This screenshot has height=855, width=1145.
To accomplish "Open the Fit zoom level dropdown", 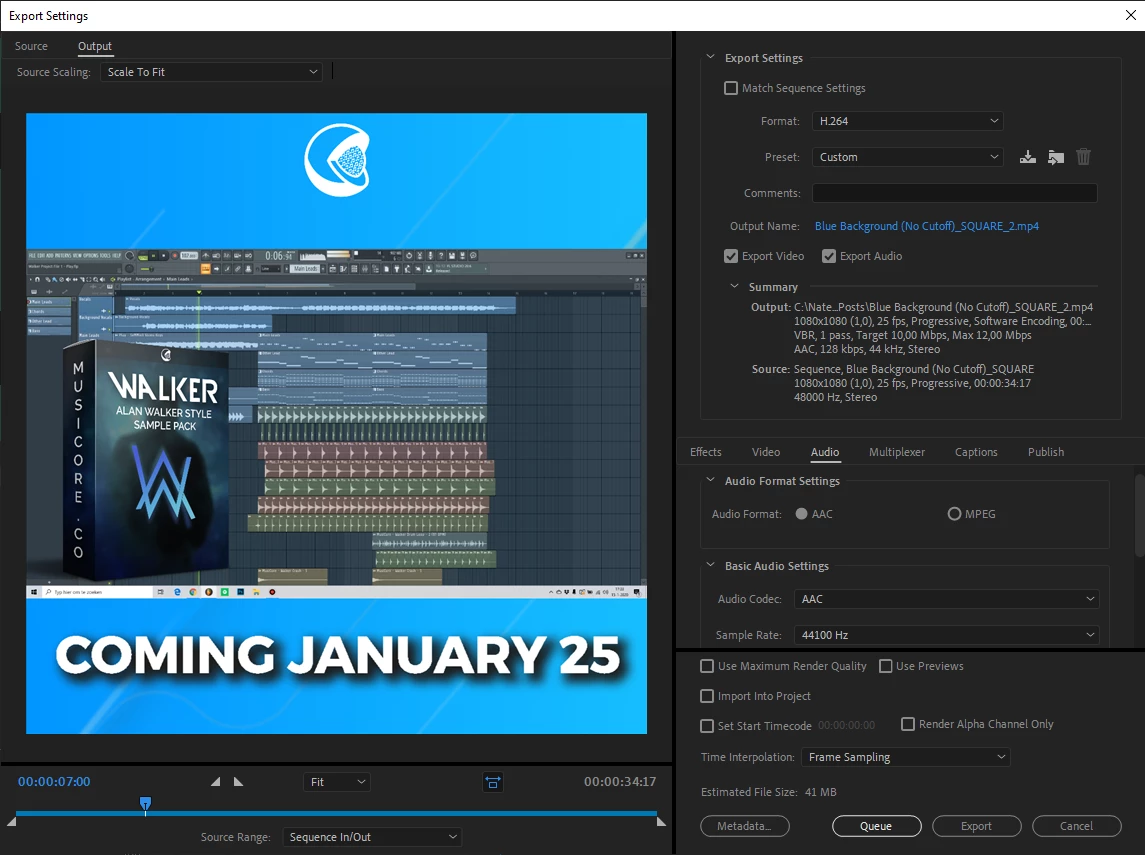I will 337,782.
